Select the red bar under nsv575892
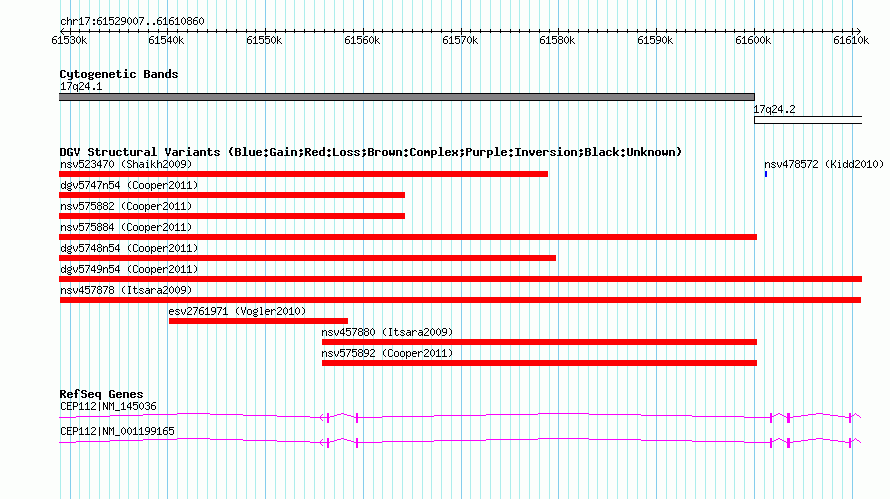 (539, 363)
